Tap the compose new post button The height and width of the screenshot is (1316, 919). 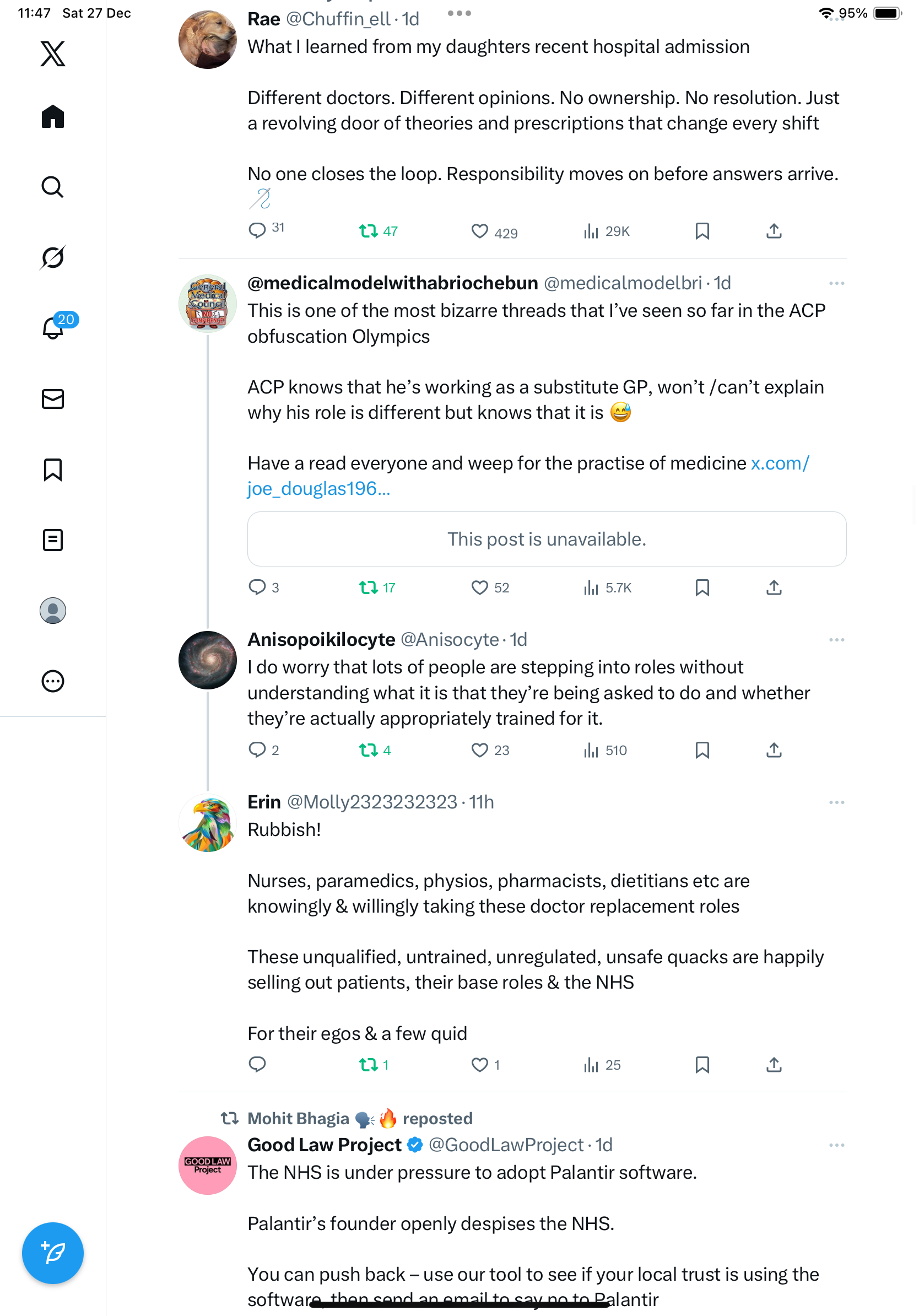(x=53, y=1253)
